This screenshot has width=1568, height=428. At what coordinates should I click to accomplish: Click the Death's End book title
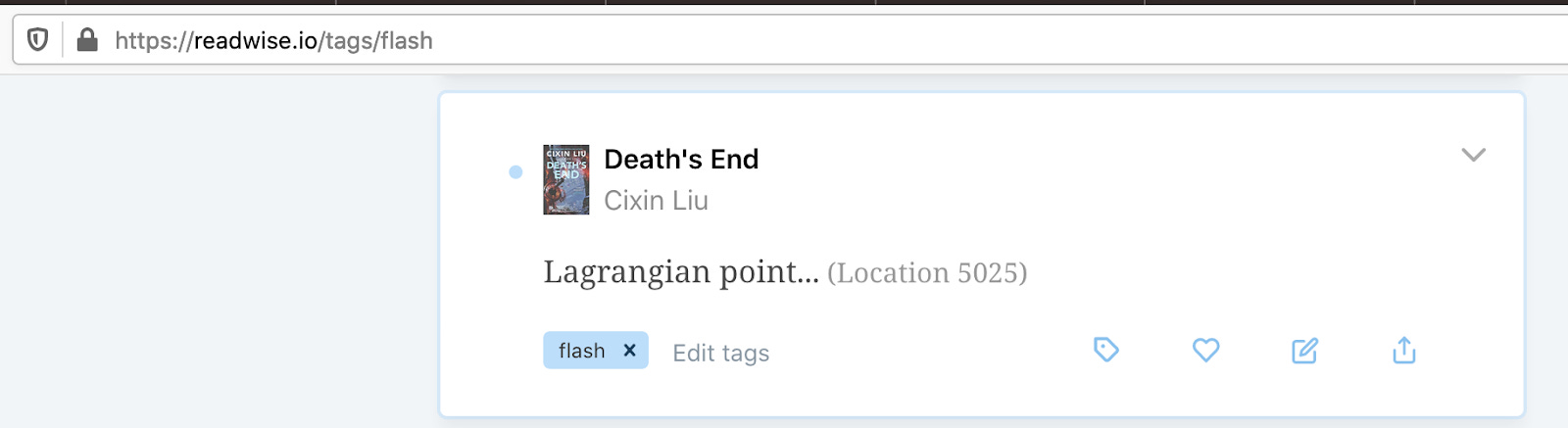(x=681, y=159)
